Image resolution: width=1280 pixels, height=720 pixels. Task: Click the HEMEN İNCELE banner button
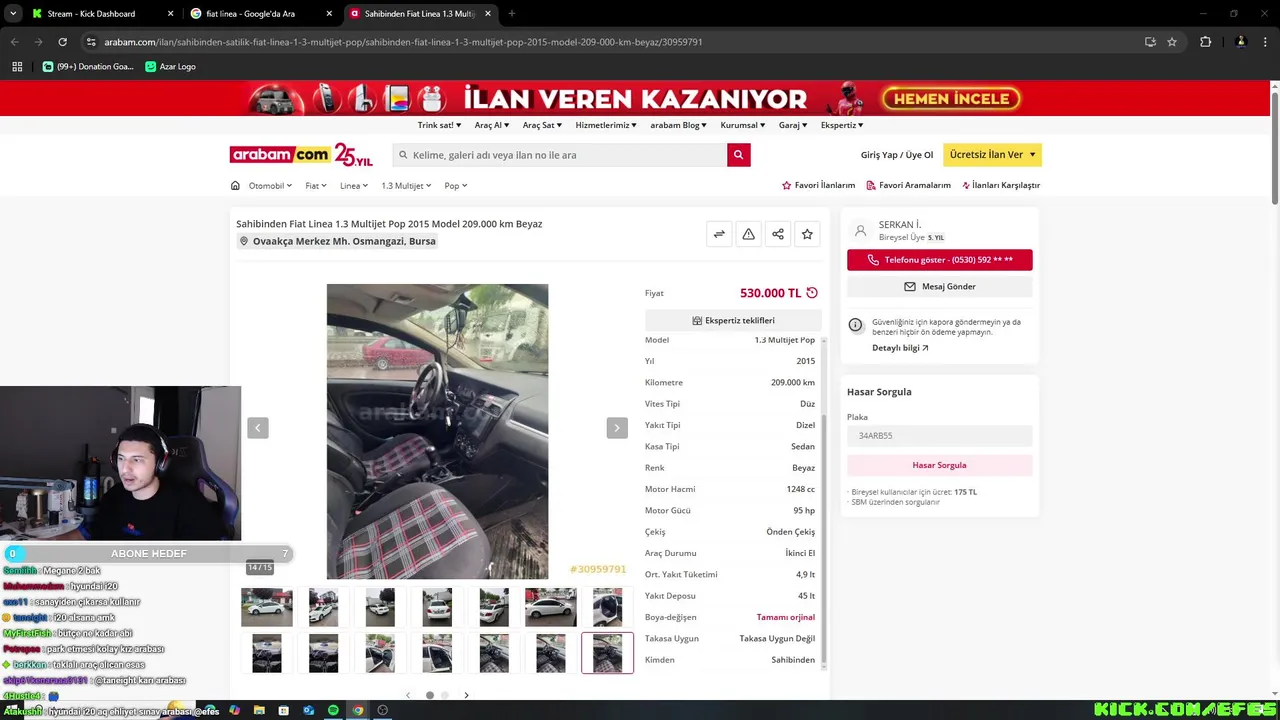951,98
